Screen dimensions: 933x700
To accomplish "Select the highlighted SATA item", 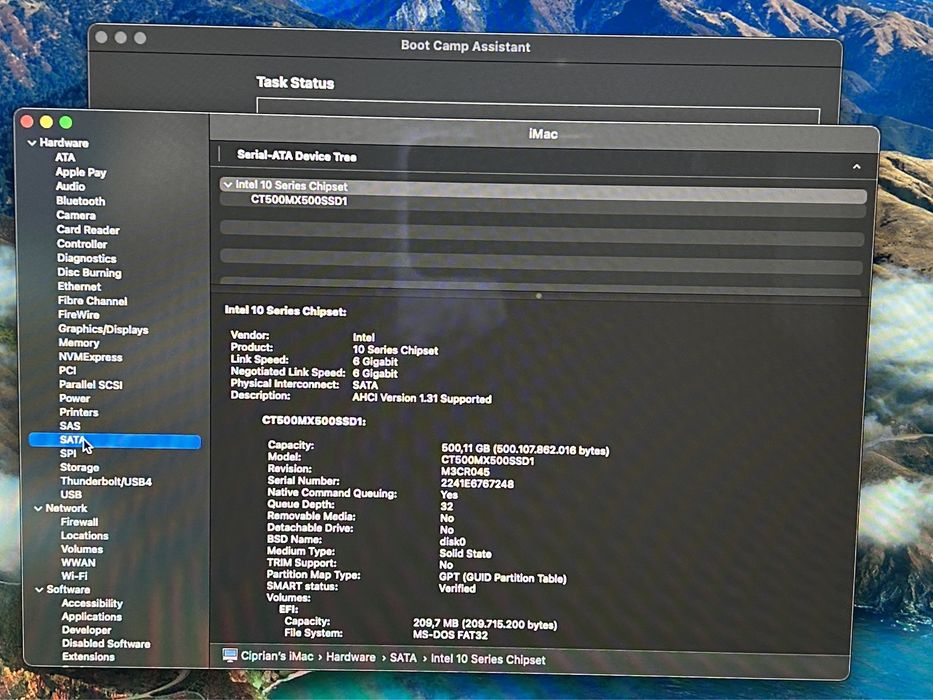I will [x=114, y=441].
